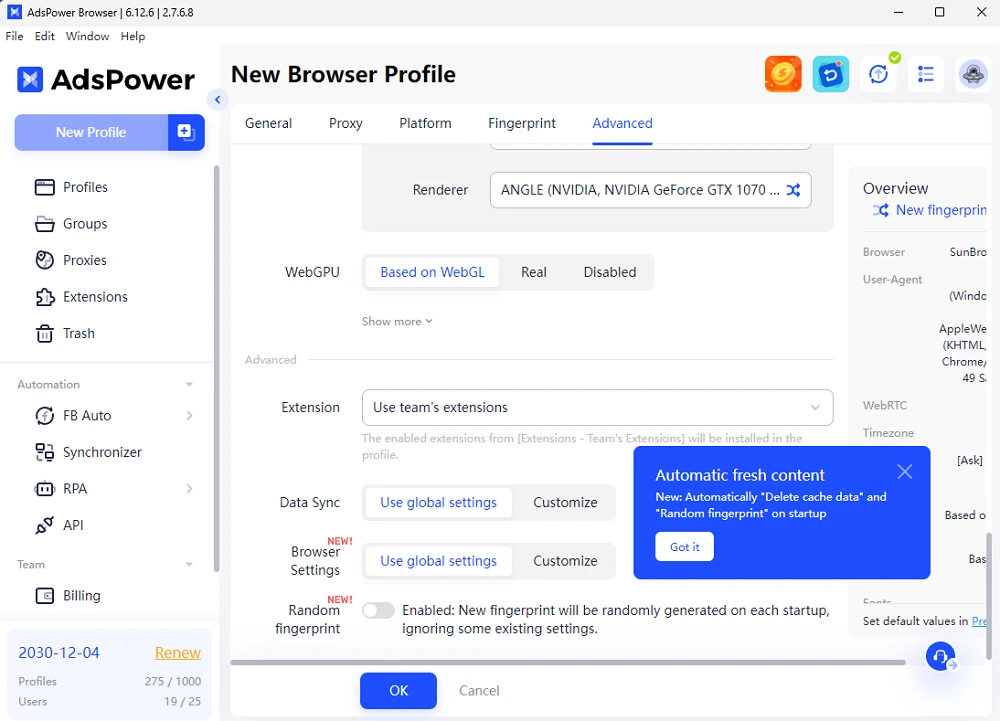Click the 2030-12-04 expiry date
The width and height of the screenshot is (1000, 721).
point(59,653)
